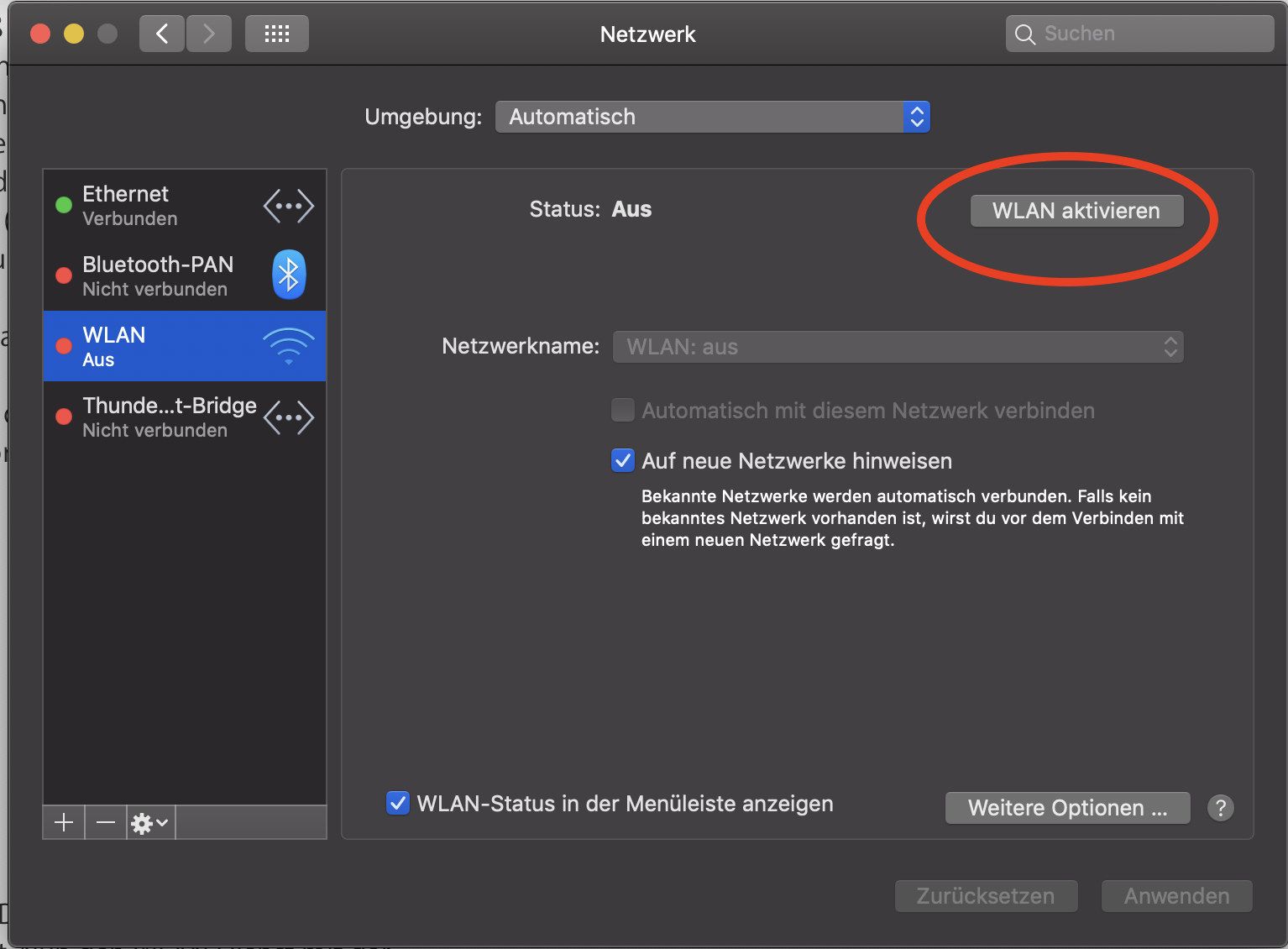Click the plus icon to add service

tap(64, 823)
